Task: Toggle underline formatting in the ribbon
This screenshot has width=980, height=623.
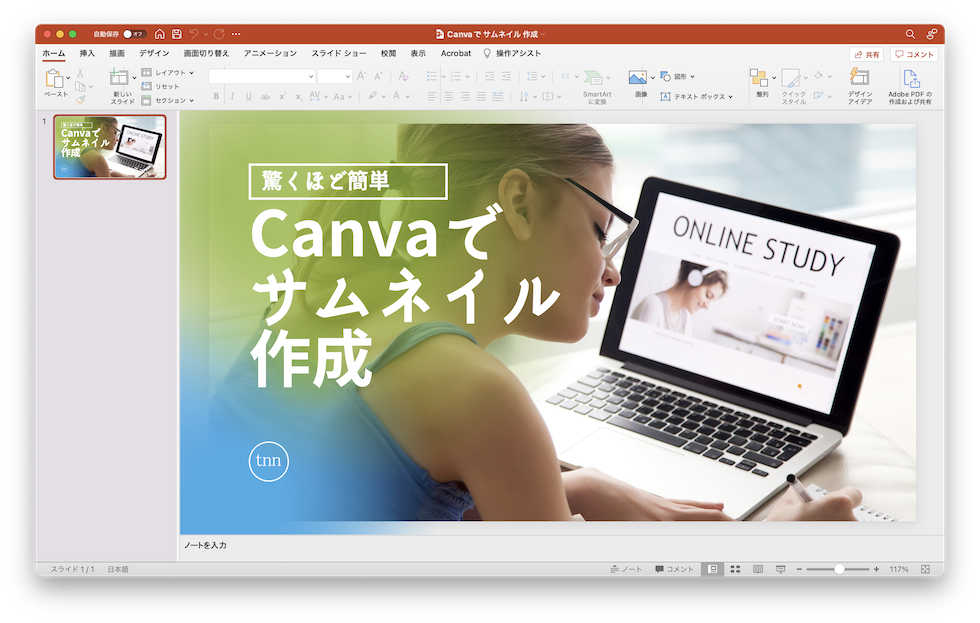Action: pos(248,97)
